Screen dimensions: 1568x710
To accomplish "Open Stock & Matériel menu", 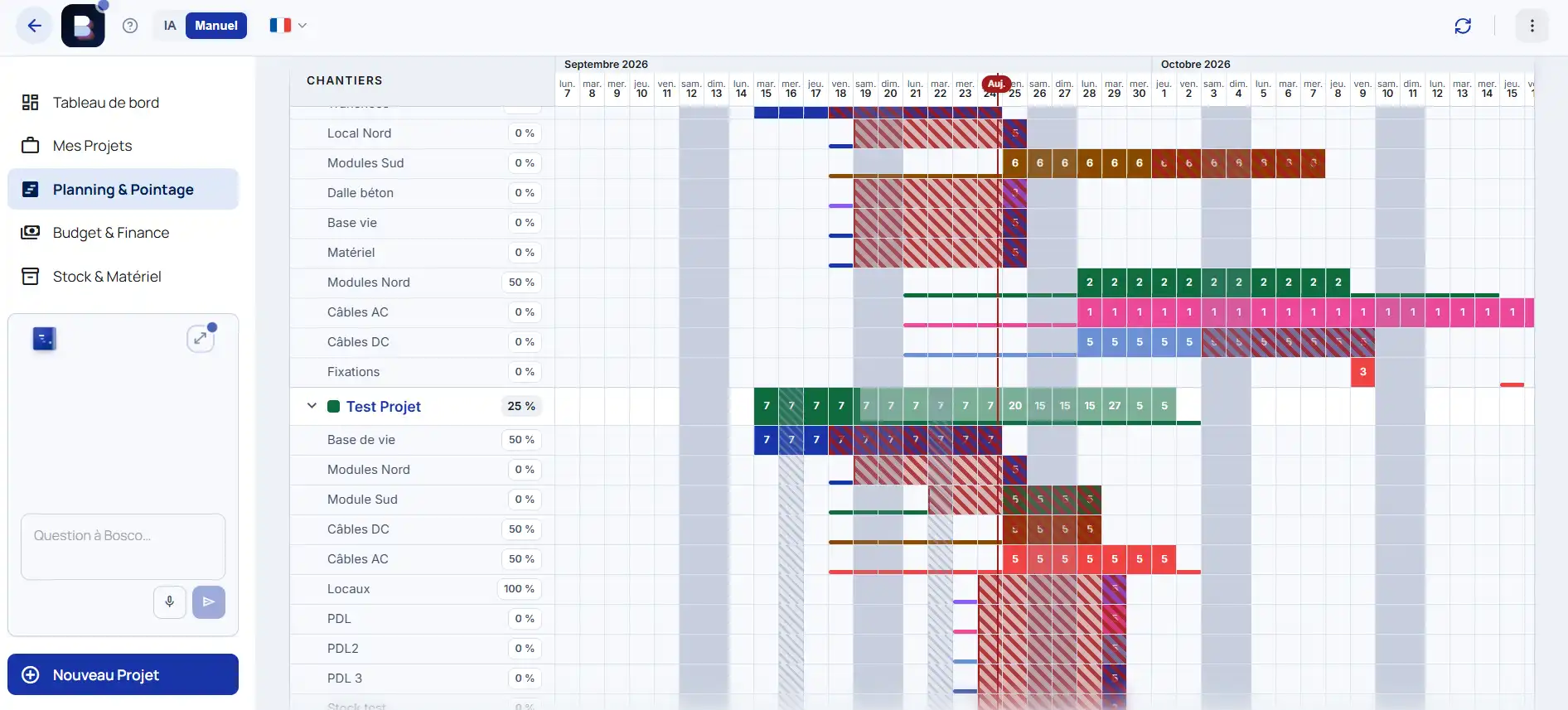I will (123, 277).
